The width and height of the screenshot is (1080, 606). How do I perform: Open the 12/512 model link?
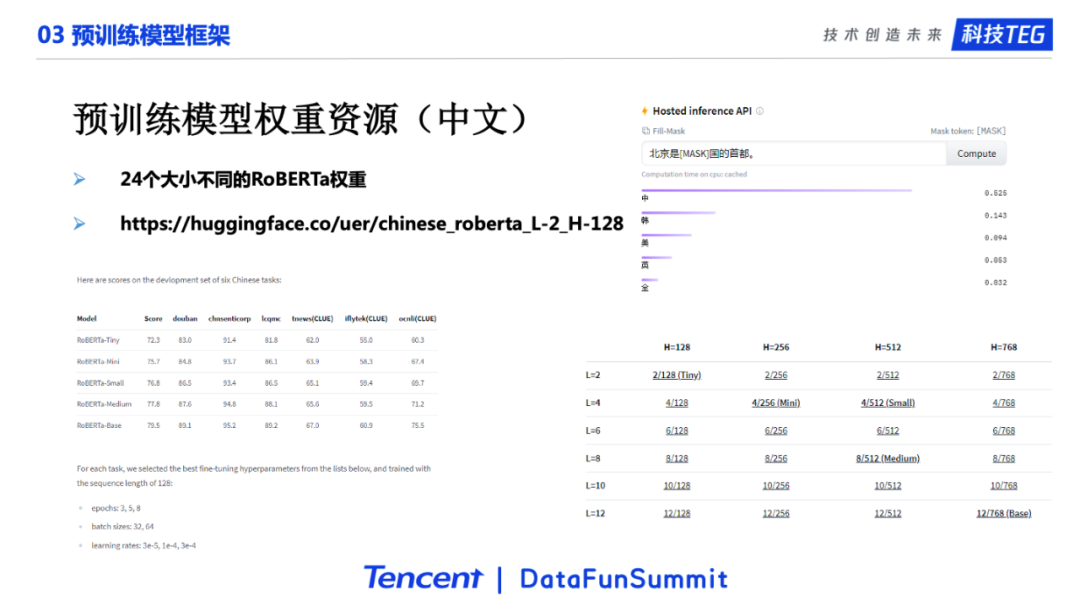(888, 513)
